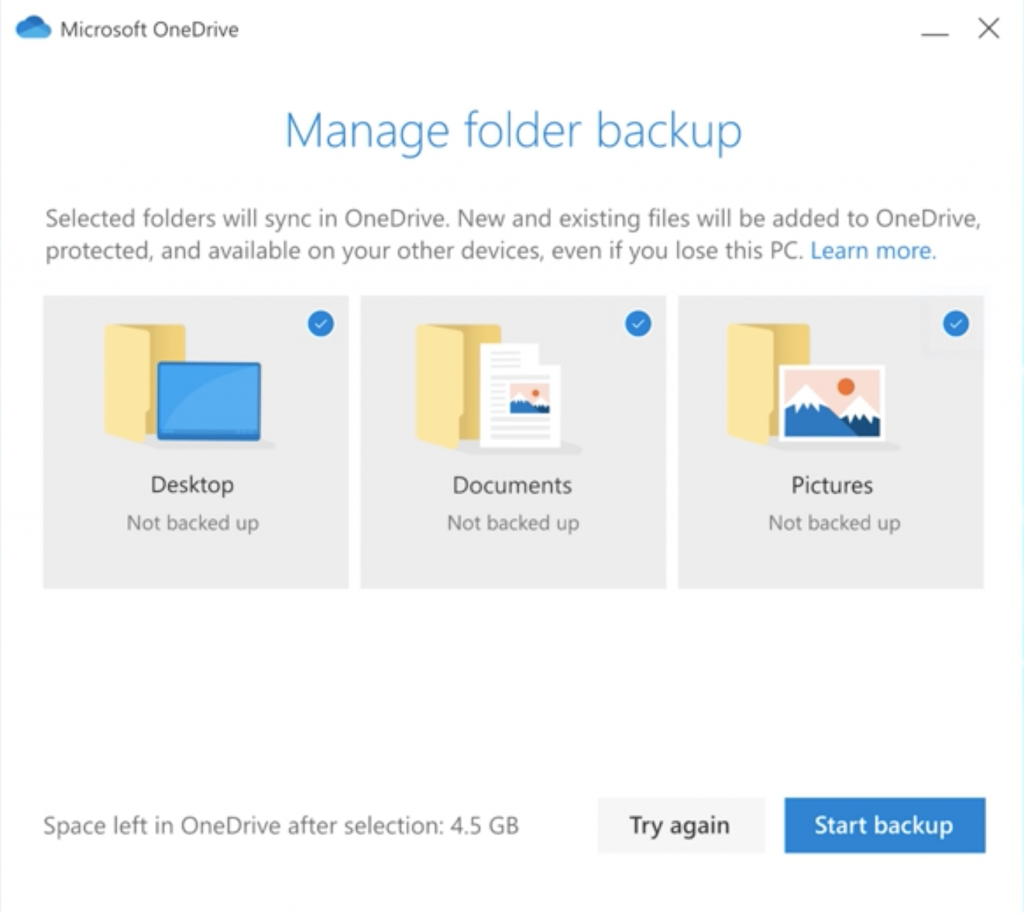Viewport: 1024px width, 913px height.
Task: Click the space left in OneDrive text
Action: [281, 826]
